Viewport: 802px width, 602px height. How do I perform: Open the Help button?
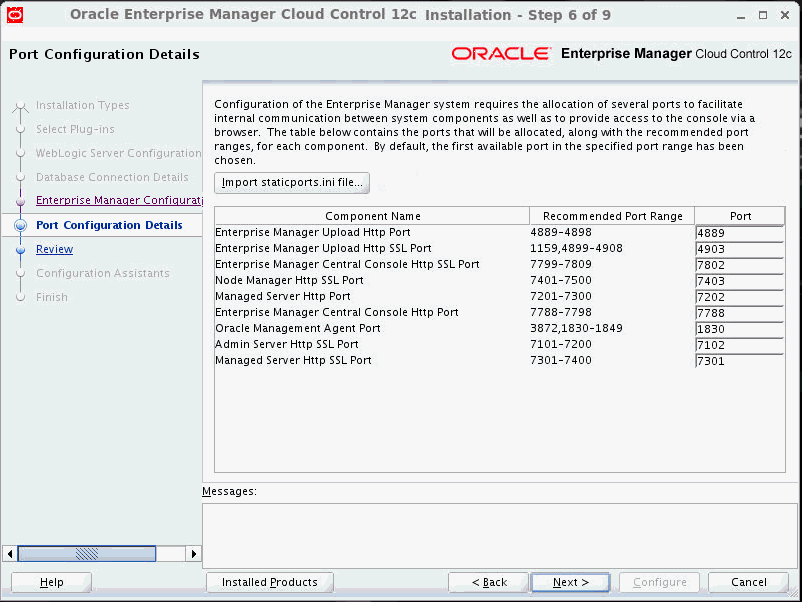(x=51, y=582)
